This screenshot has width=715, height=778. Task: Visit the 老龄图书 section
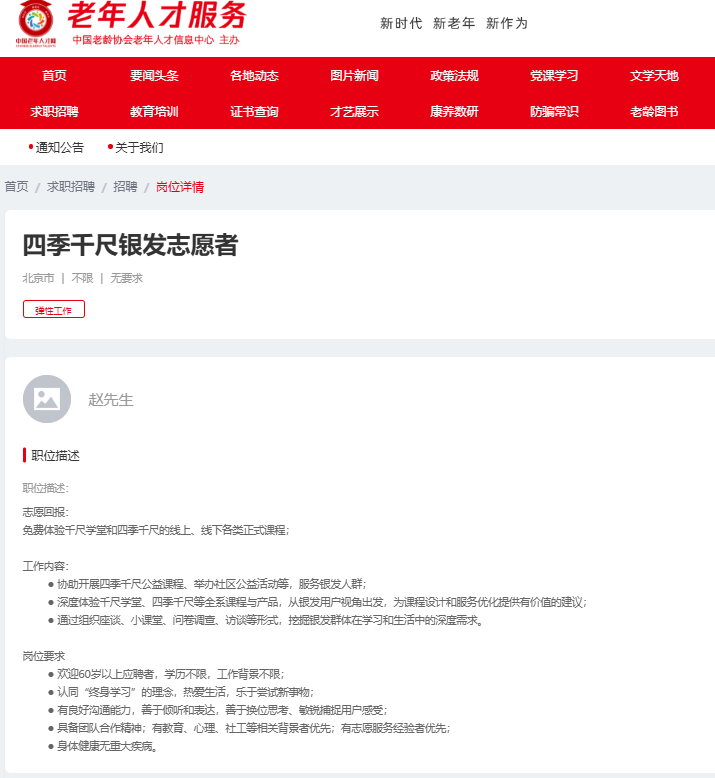coord(654,112)
